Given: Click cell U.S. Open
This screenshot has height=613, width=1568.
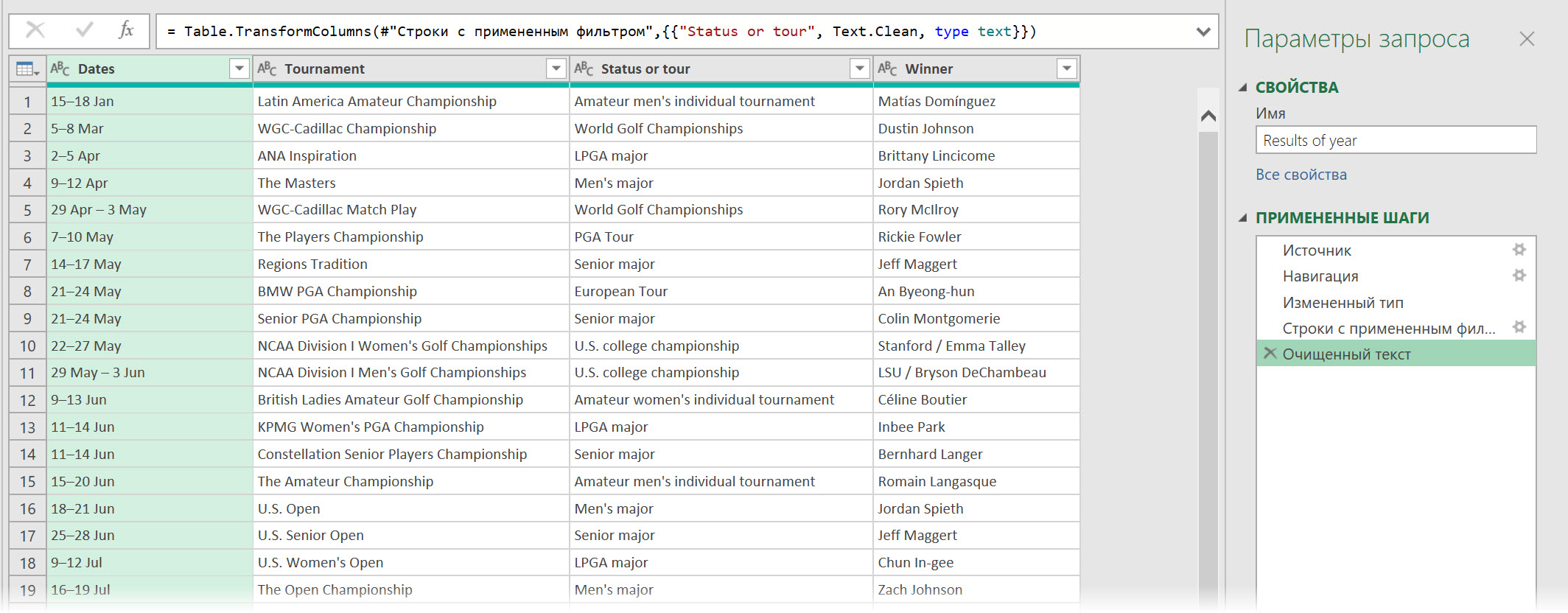Looking at the screenshot, I should 411,508.
